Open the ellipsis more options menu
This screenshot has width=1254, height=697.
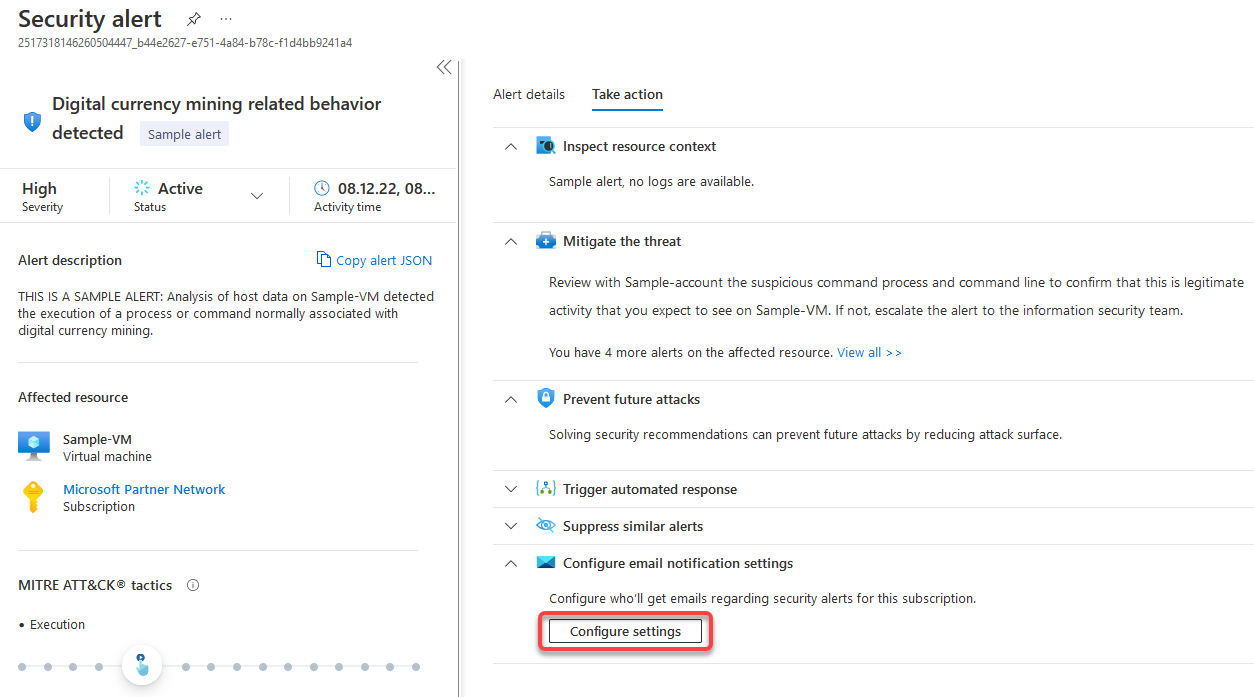(225, 18)
